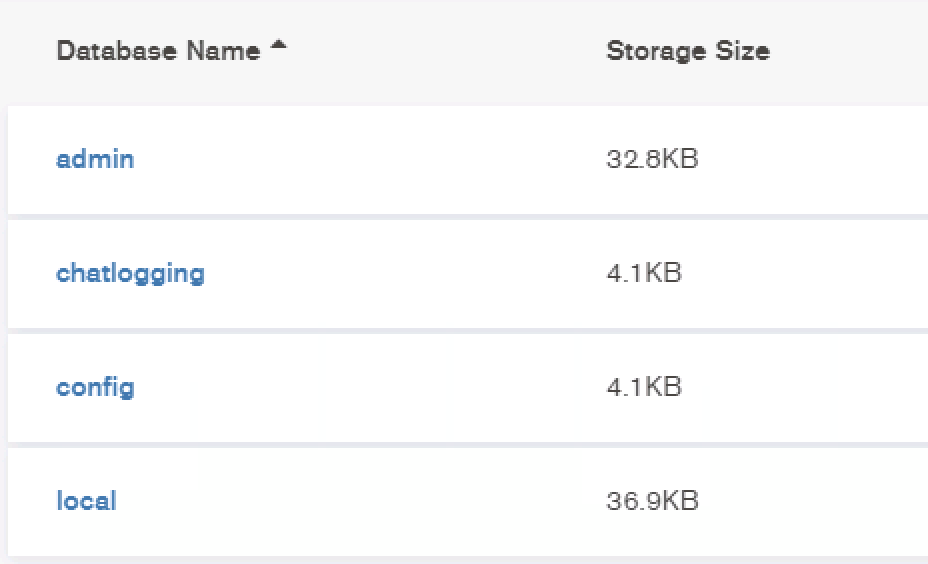Screen dimensions: 928x564
Task: Open the config database link
Action: point(95,387)
